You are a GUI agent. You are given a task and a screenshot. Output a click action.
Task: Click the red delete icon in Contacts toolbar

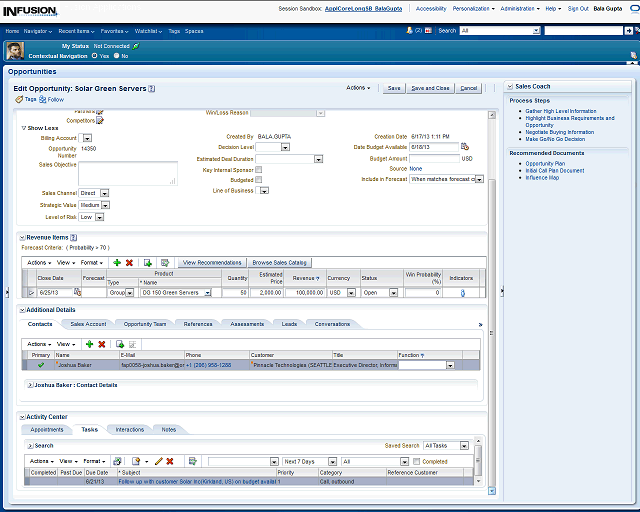tap(101, 343)
